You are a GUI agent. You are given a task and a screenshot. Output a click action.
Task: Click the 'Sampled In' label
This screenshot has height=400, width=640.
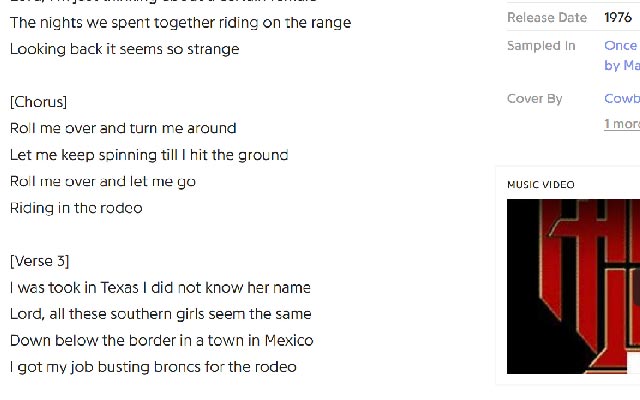tap(541, 45)
